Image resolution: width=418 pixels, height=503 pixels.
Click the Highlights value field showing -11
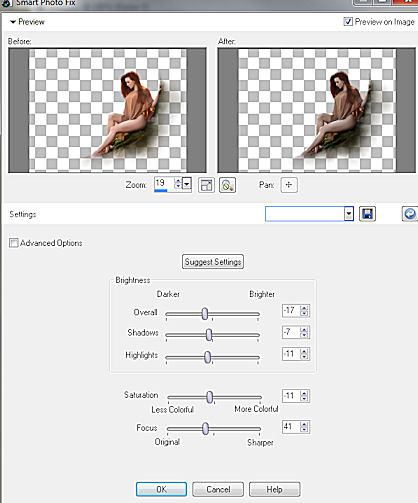[x=291, y=354]
